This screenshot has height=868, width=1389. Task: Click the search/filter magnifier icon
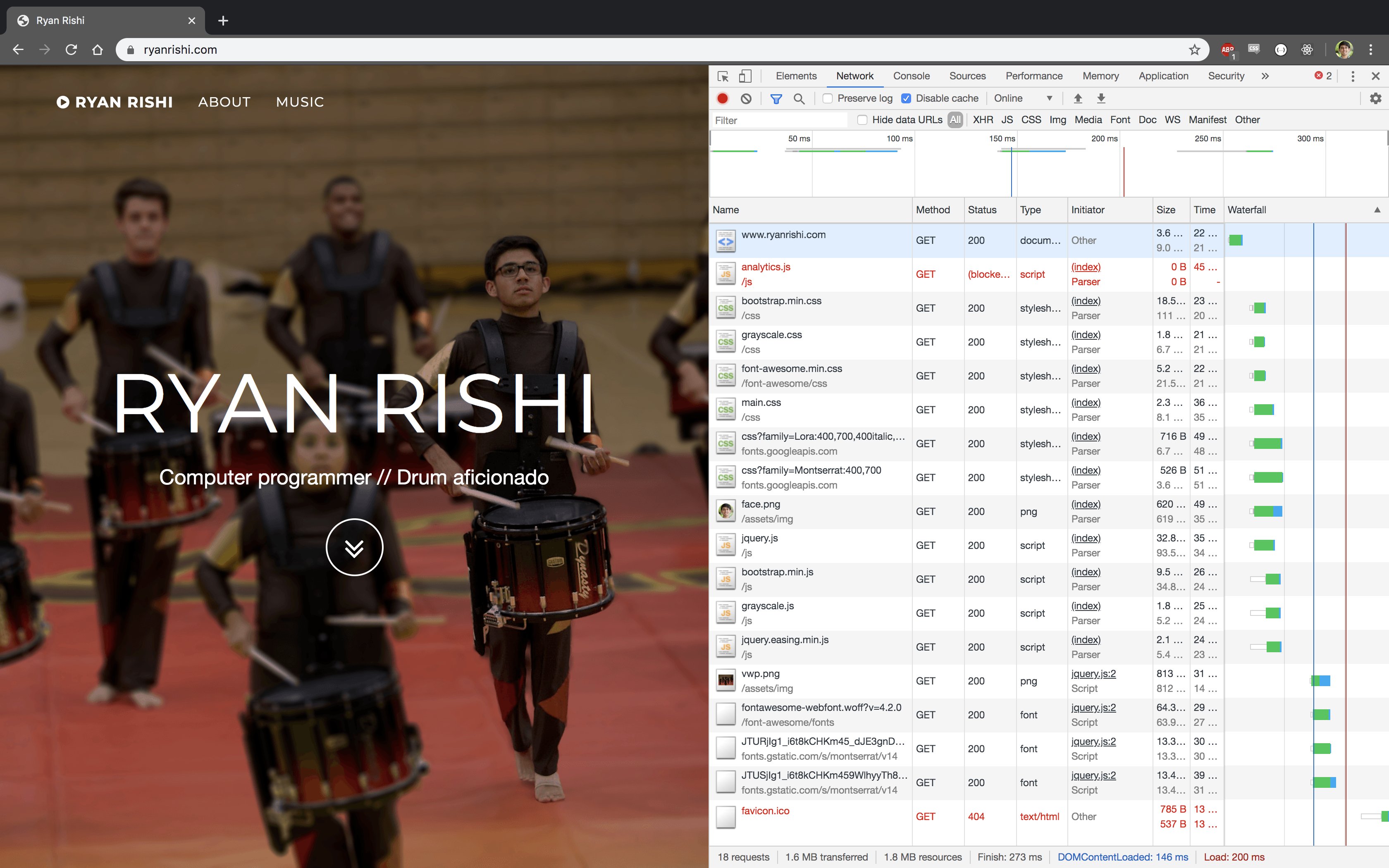(799, 98)
